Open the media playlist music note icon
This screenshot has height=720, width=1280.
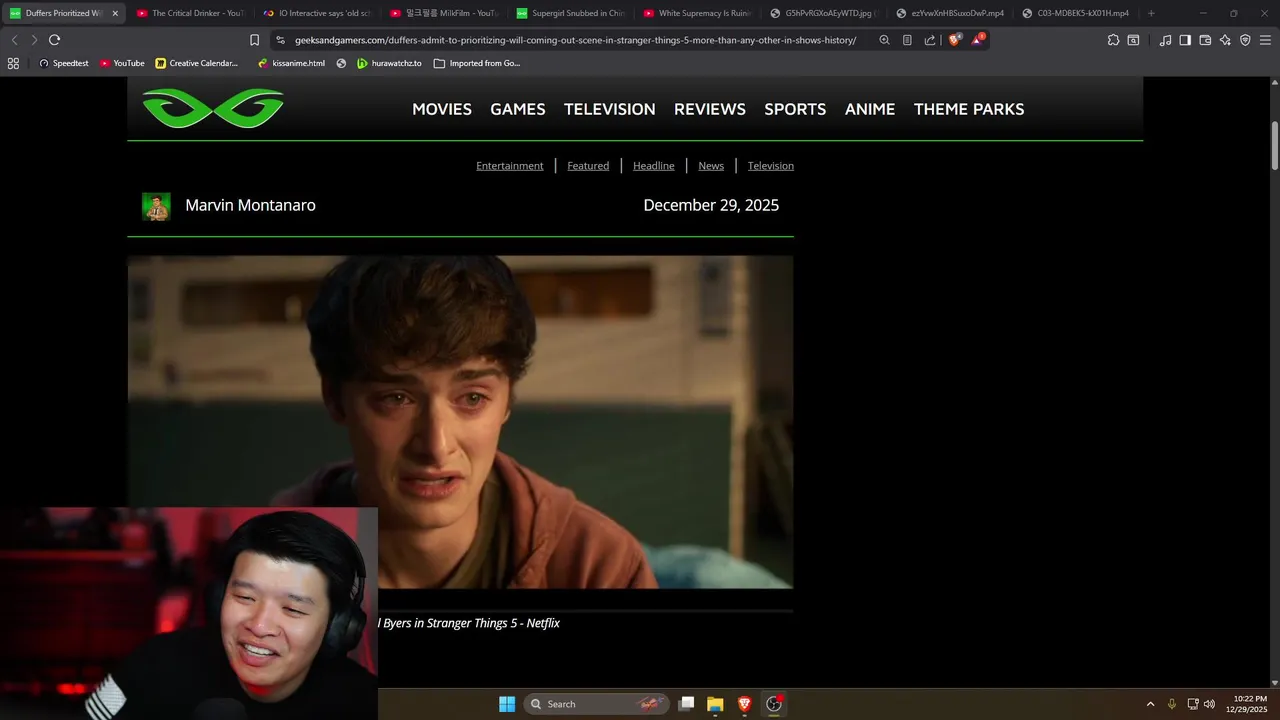(x=1165, y=40)
